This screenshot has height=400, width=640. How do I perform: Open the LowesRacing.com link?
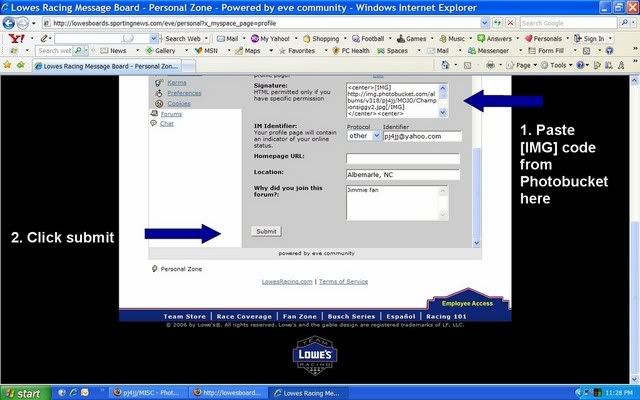[x=287, y=282]
